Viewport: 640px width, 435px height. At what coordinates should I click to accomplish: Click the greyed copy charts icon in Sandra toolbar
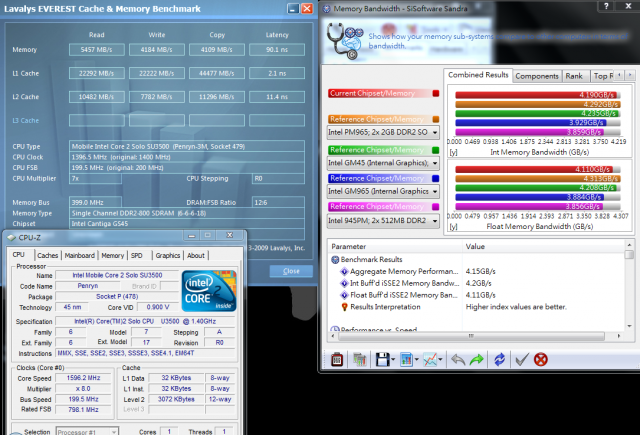point(359,360)
